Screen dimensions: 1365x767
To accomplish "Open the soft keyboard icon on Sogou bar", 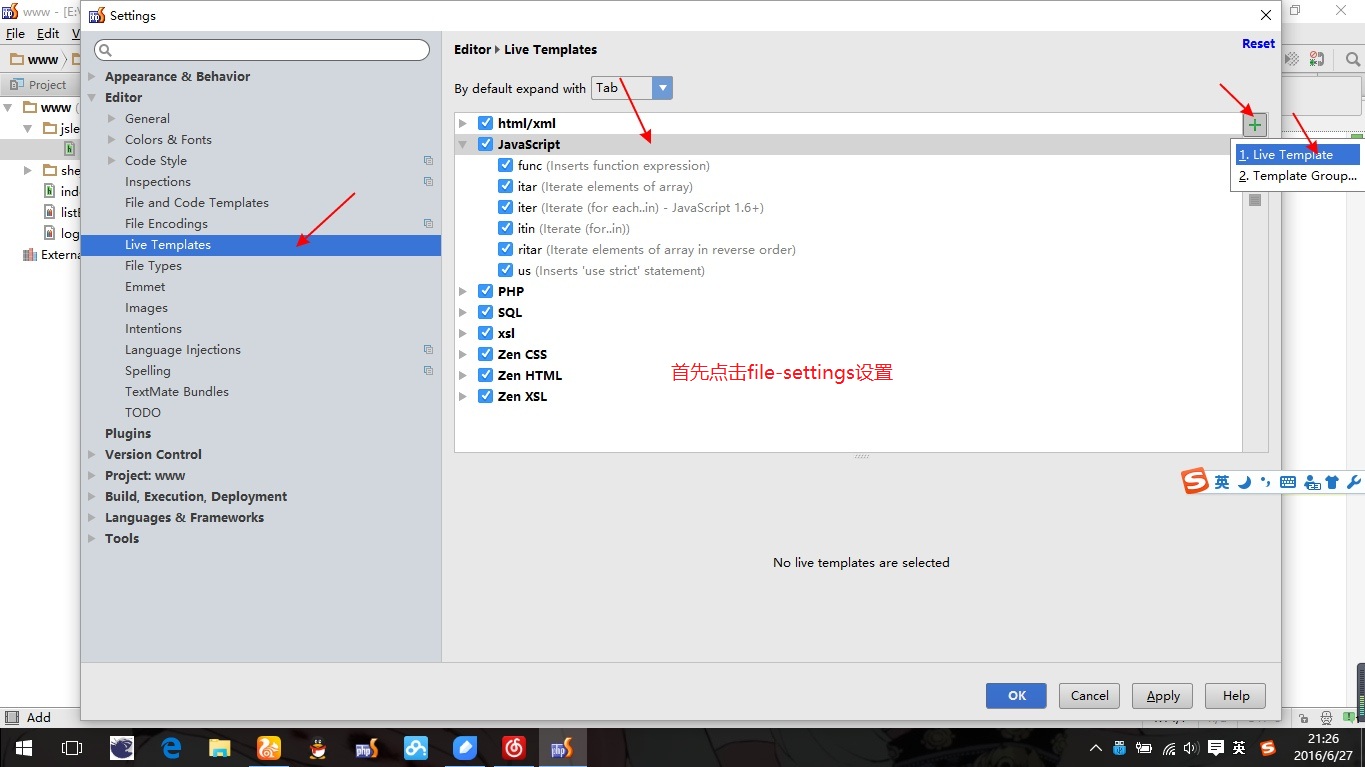I will pyautogui.click(x=1288, y=482).
